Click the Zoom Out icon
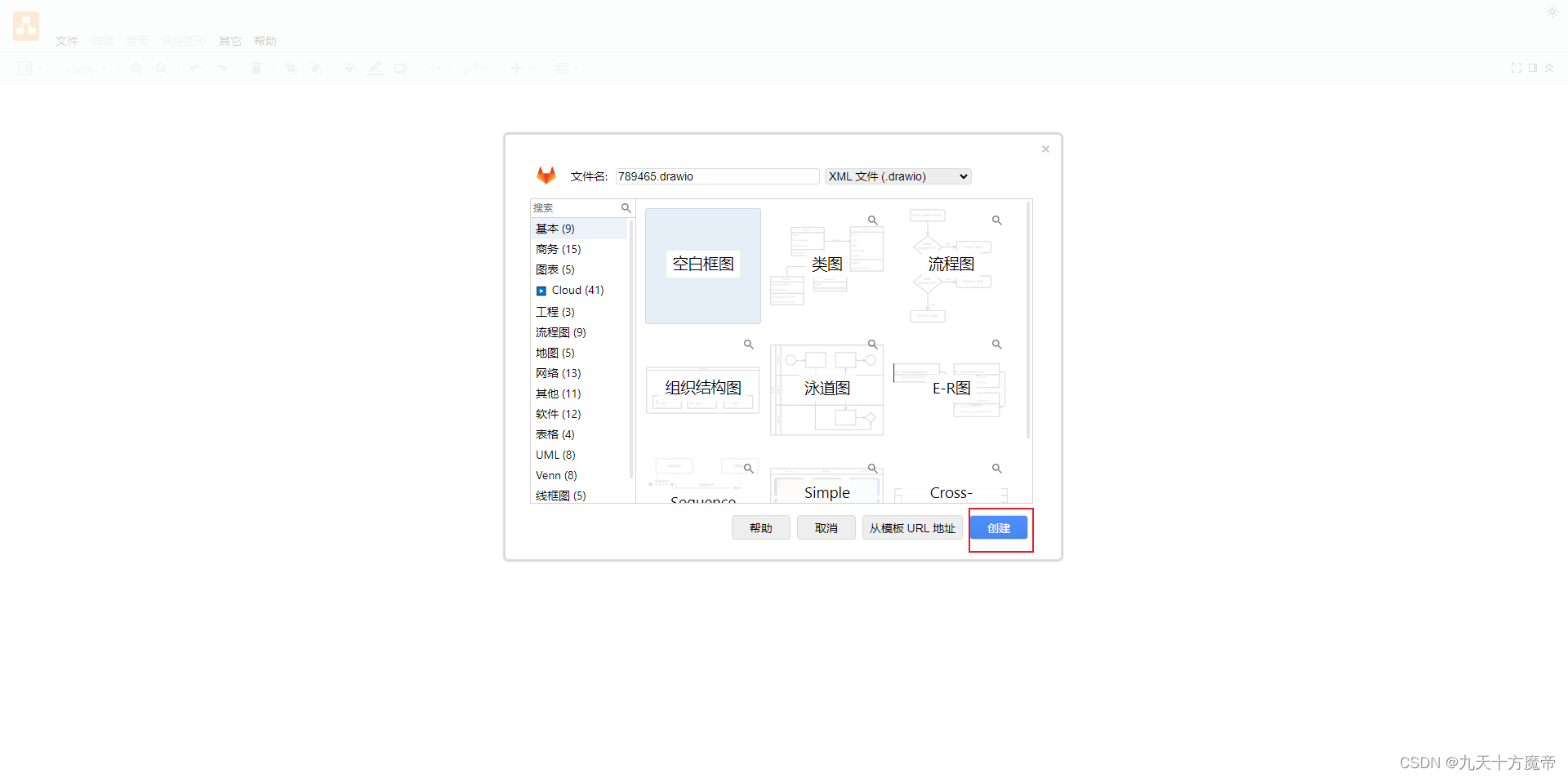 coord(162,69)
